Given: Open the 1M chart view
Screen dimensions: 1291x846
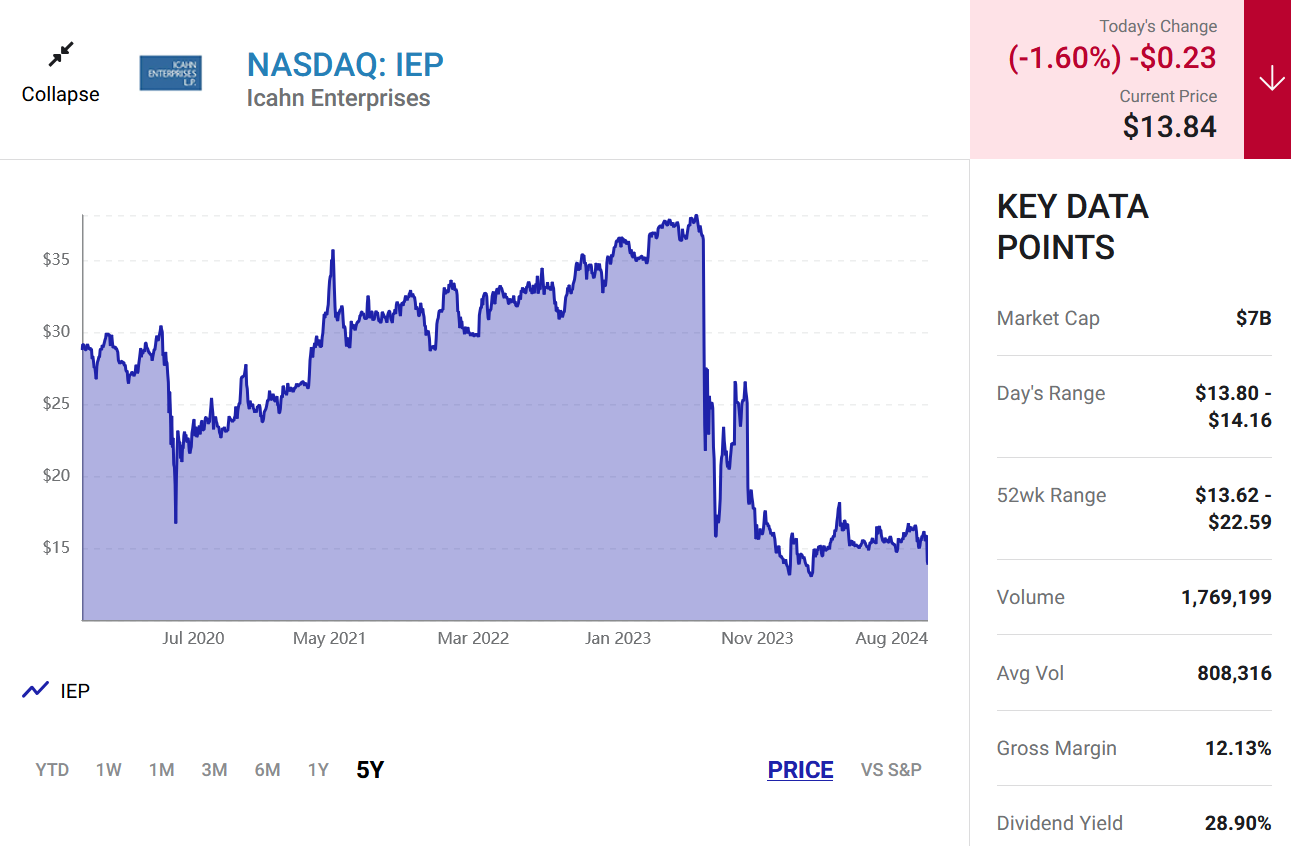Looking at the screenshot, I should point(161,769).
